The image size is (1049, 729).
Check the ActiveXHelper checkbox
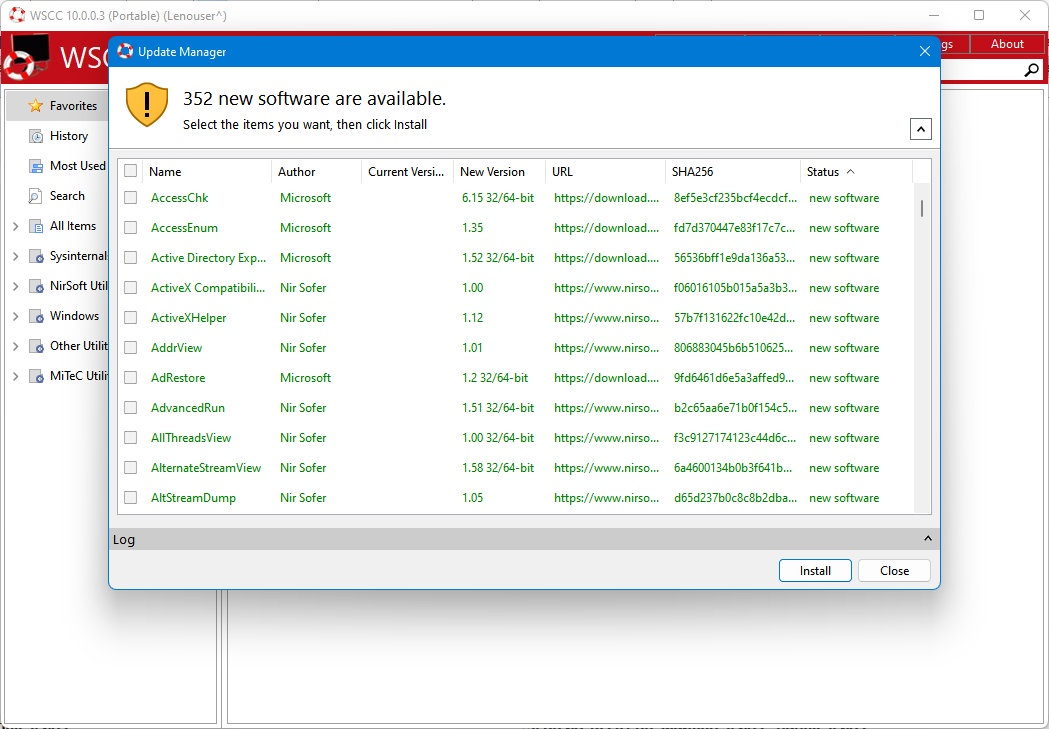tap(130, 318)
